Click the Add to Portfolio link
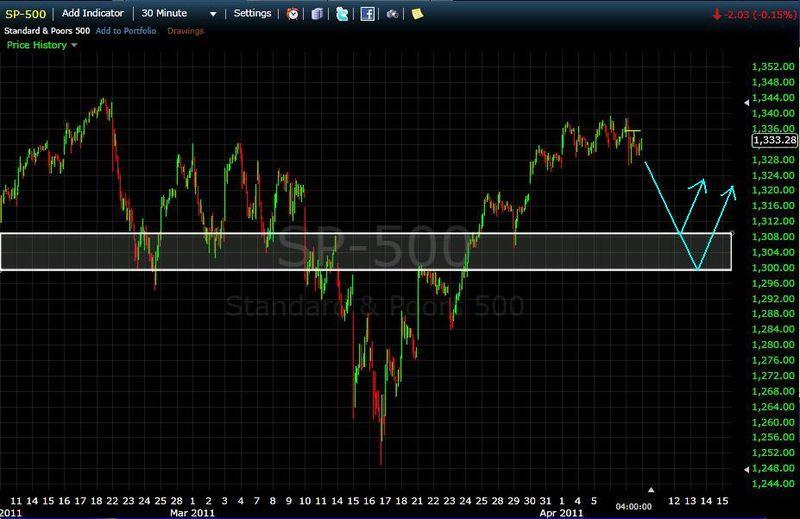The height and width of the screenshot is (519, 800). 126,31
